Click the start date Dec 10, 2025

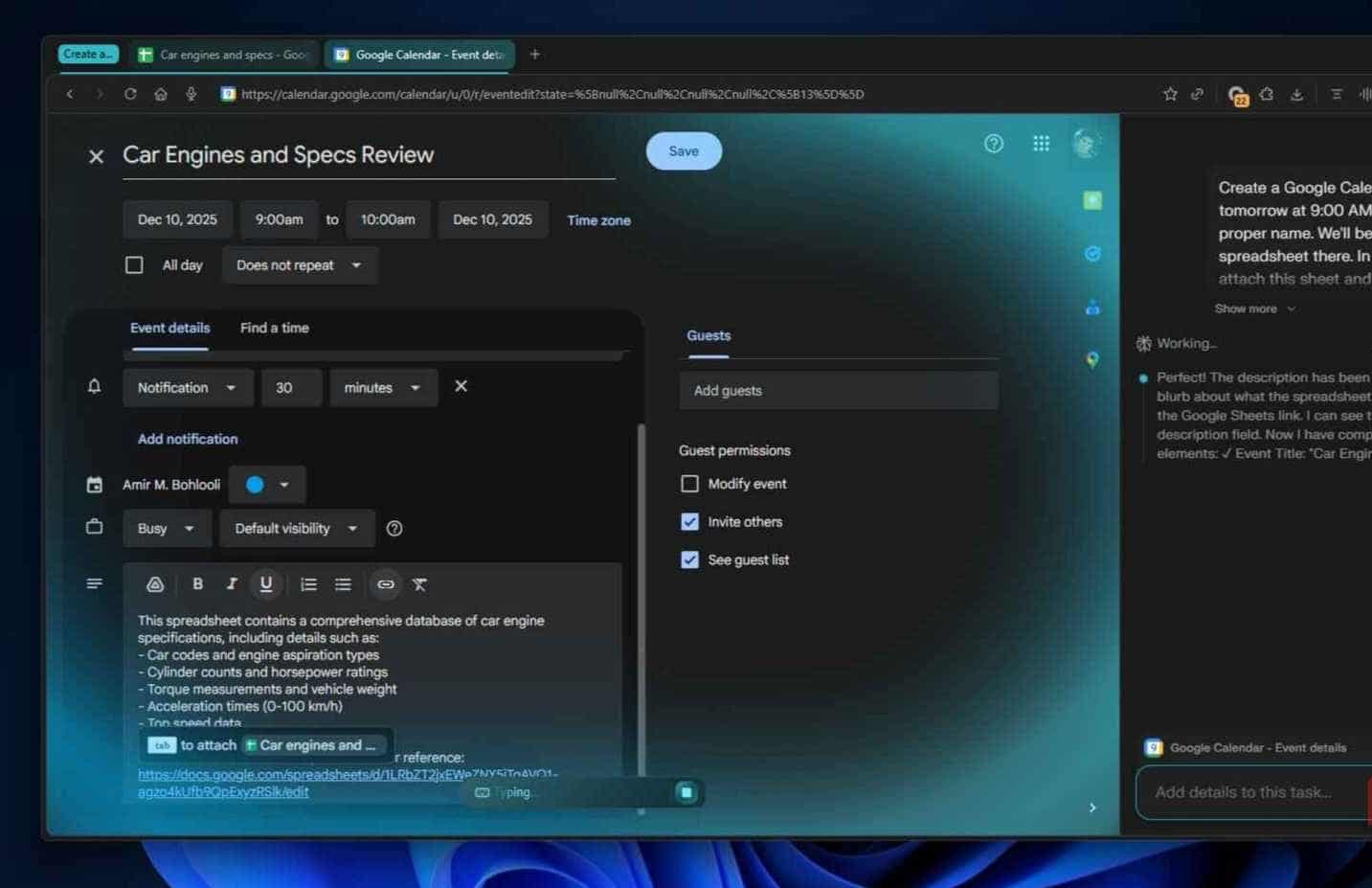click(x=177, y=219)
